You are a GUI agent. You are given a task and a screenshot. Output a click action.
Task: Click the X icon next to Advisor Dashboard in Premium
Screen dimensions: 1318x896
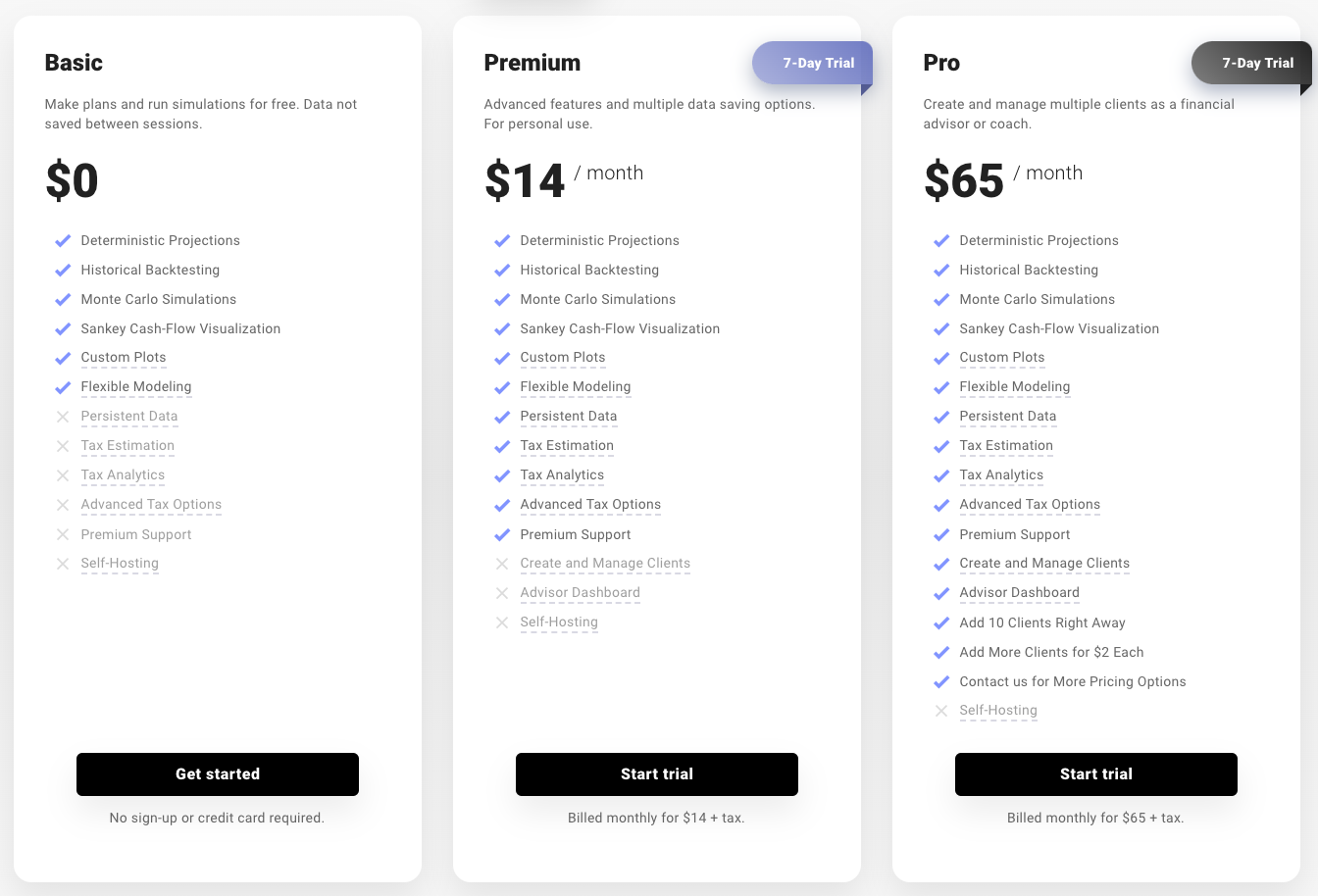point(502,593)
